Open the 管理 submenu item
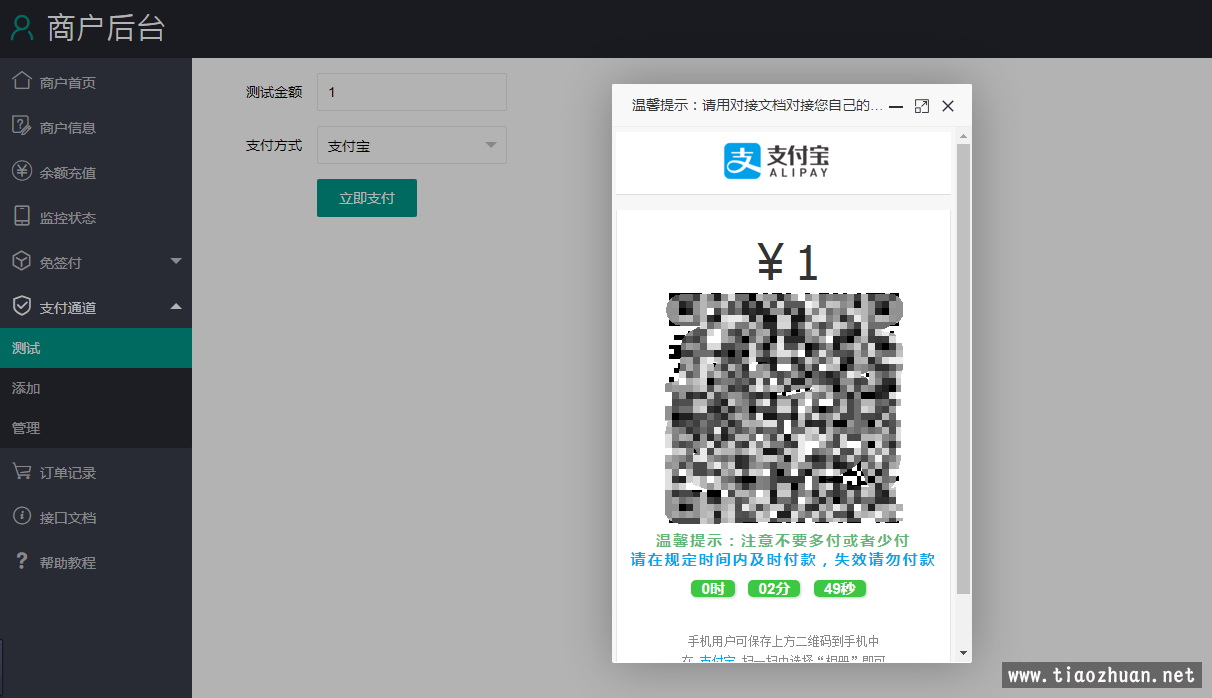 coord(96,428)
